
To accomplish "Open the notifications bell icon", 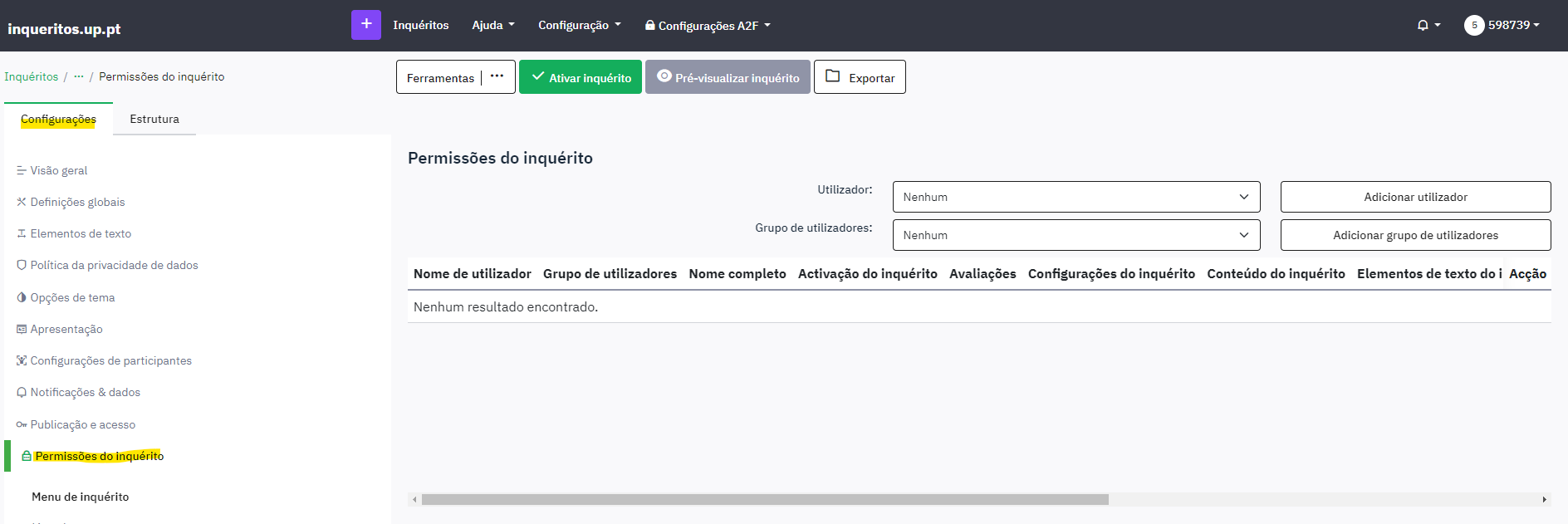I will coord(1423,26).
